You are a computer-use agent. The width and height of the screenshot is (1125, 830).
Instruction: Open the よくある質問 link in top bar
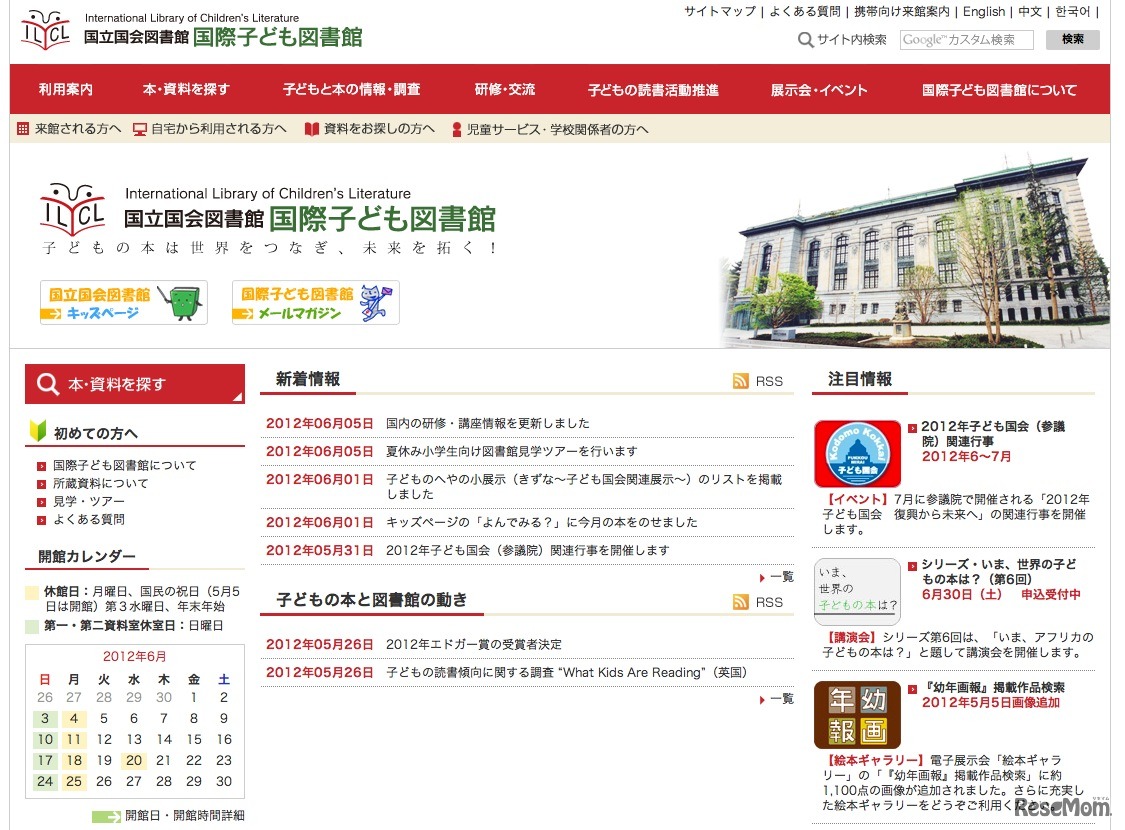tap(805, 11)
